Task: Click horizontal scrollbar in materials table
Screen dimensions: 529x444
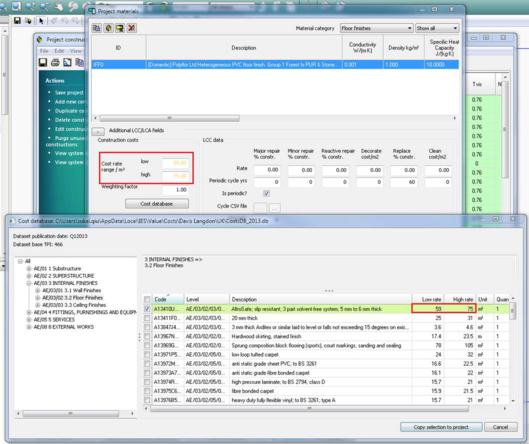Action: [170, 118]
